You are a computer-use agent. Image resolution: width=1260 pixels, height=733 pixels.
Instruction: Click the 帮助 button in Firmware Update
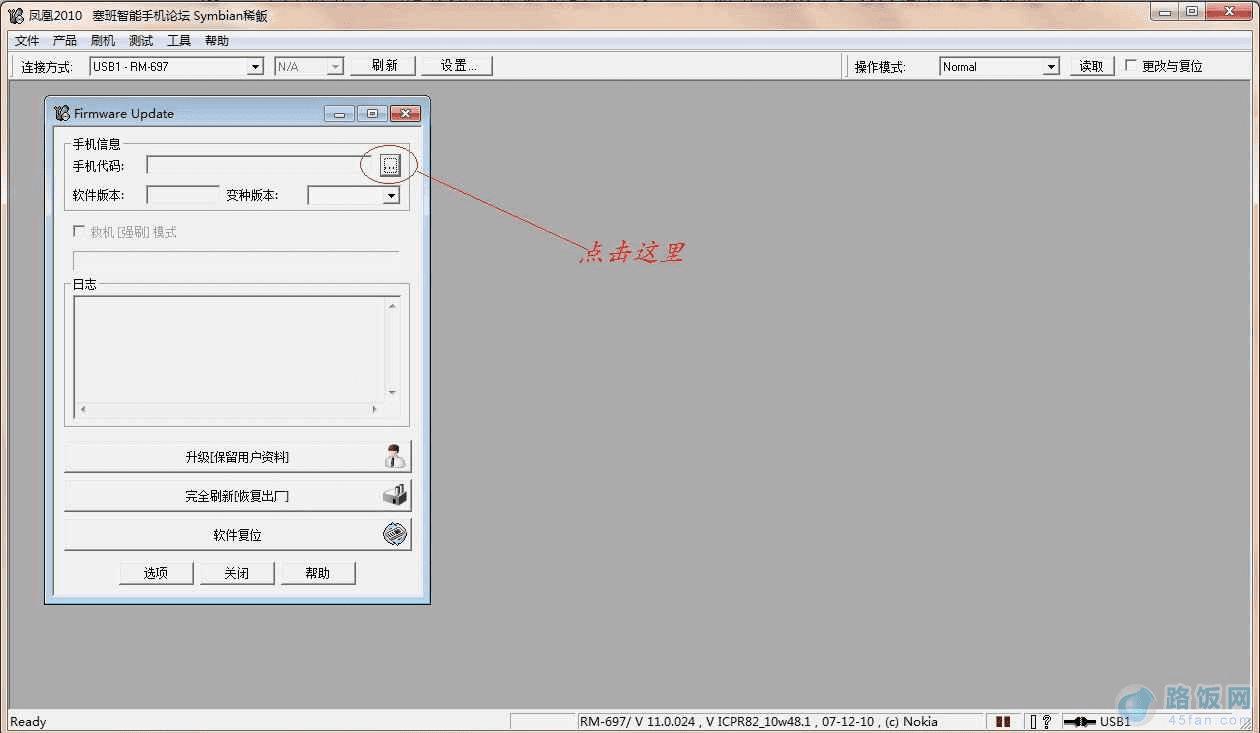[318, 573]
